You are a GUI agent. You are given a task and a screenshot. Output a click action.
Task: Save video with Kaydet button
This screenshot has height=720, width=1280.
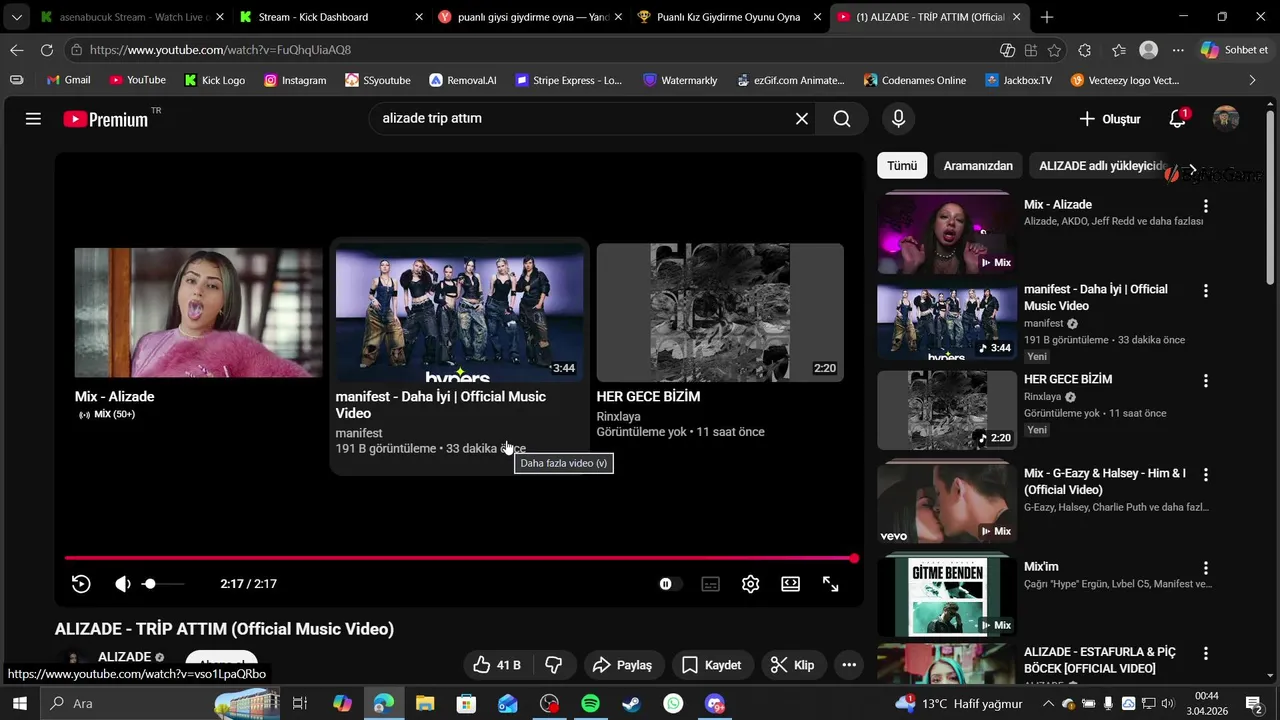pyautogui.click(x=712, y=665)
